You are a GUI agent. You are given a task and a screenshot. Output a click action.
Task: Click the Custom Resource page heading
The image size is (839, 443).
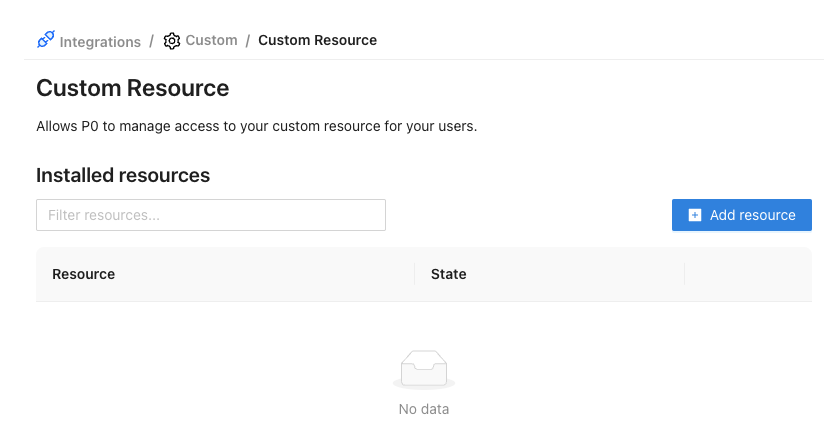[x=133, y=88]
